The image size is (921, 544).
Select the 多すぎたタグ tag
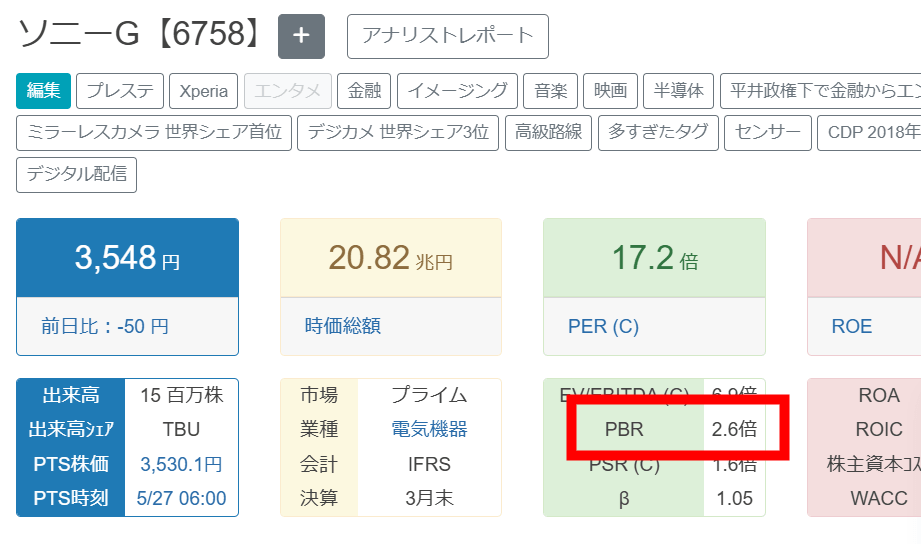pyautogui.click(x=658, y=133)
